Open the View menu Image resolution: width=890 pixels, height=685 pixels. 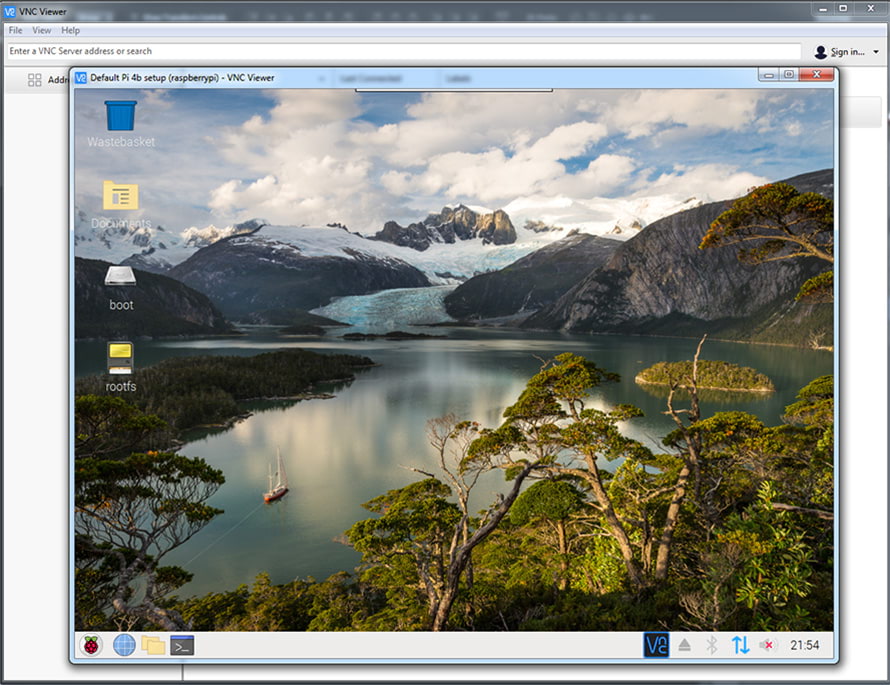42,30
